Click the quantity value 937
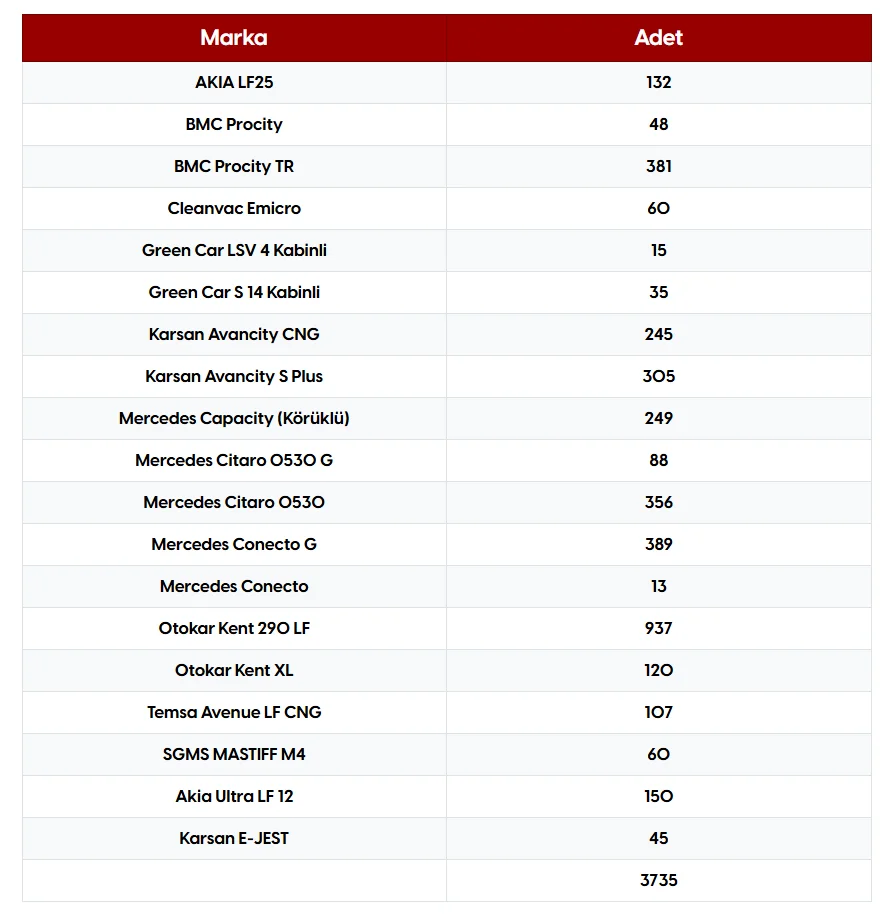 point(658,628)
